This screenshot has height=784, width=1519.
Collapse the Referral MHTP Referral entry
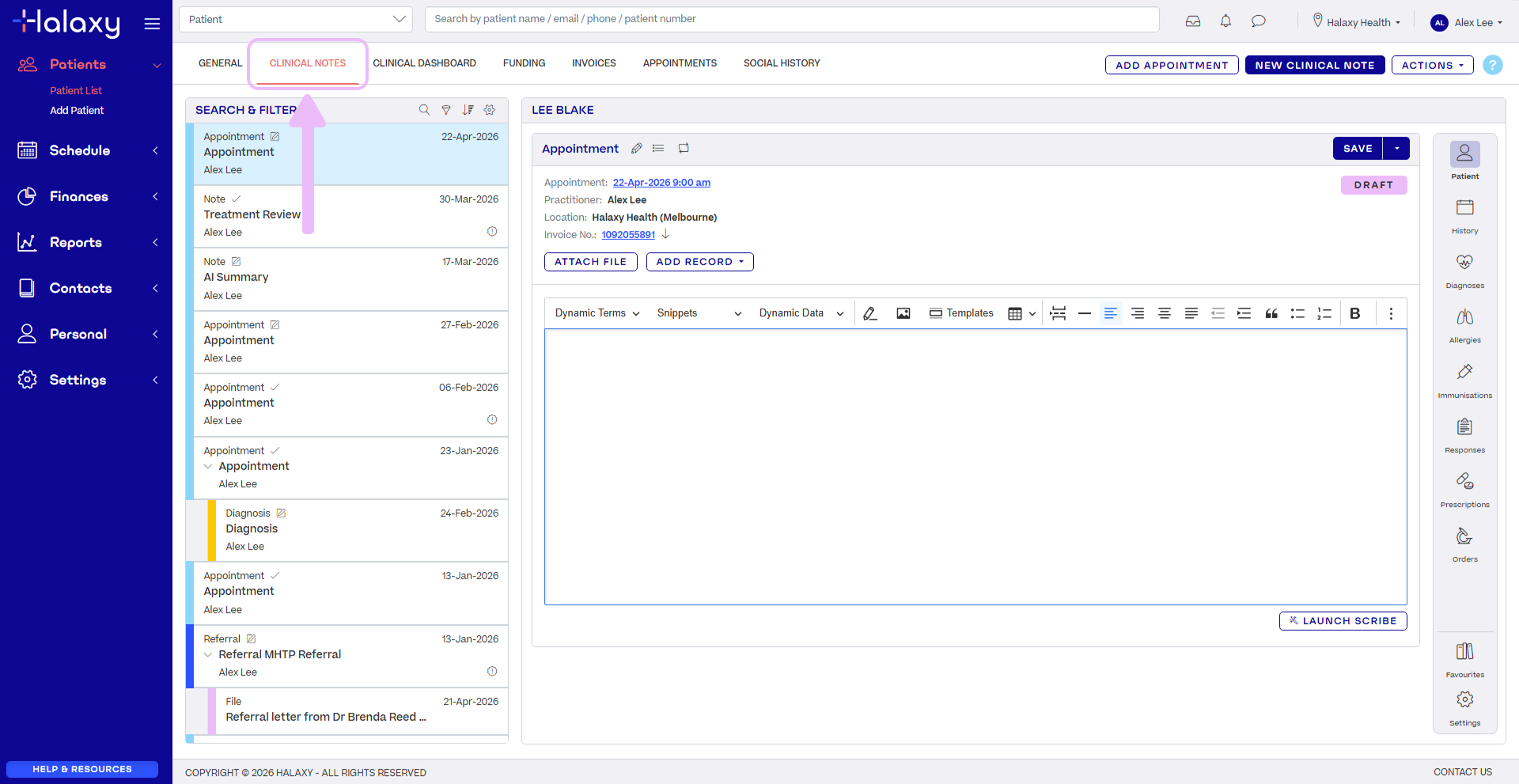click(x=208, y=654)
